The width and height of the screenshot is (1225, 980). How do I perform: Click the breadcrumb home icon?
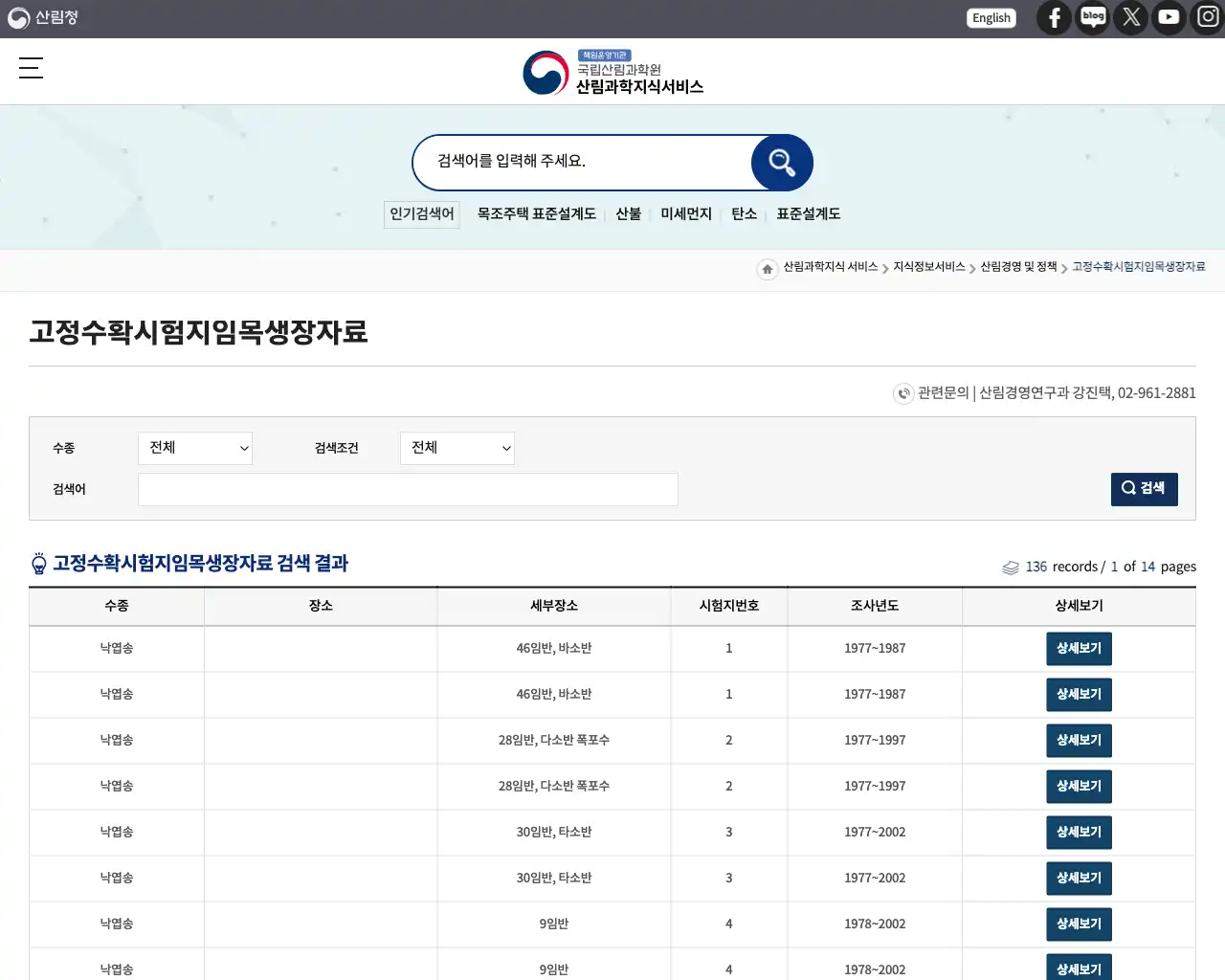767,269
